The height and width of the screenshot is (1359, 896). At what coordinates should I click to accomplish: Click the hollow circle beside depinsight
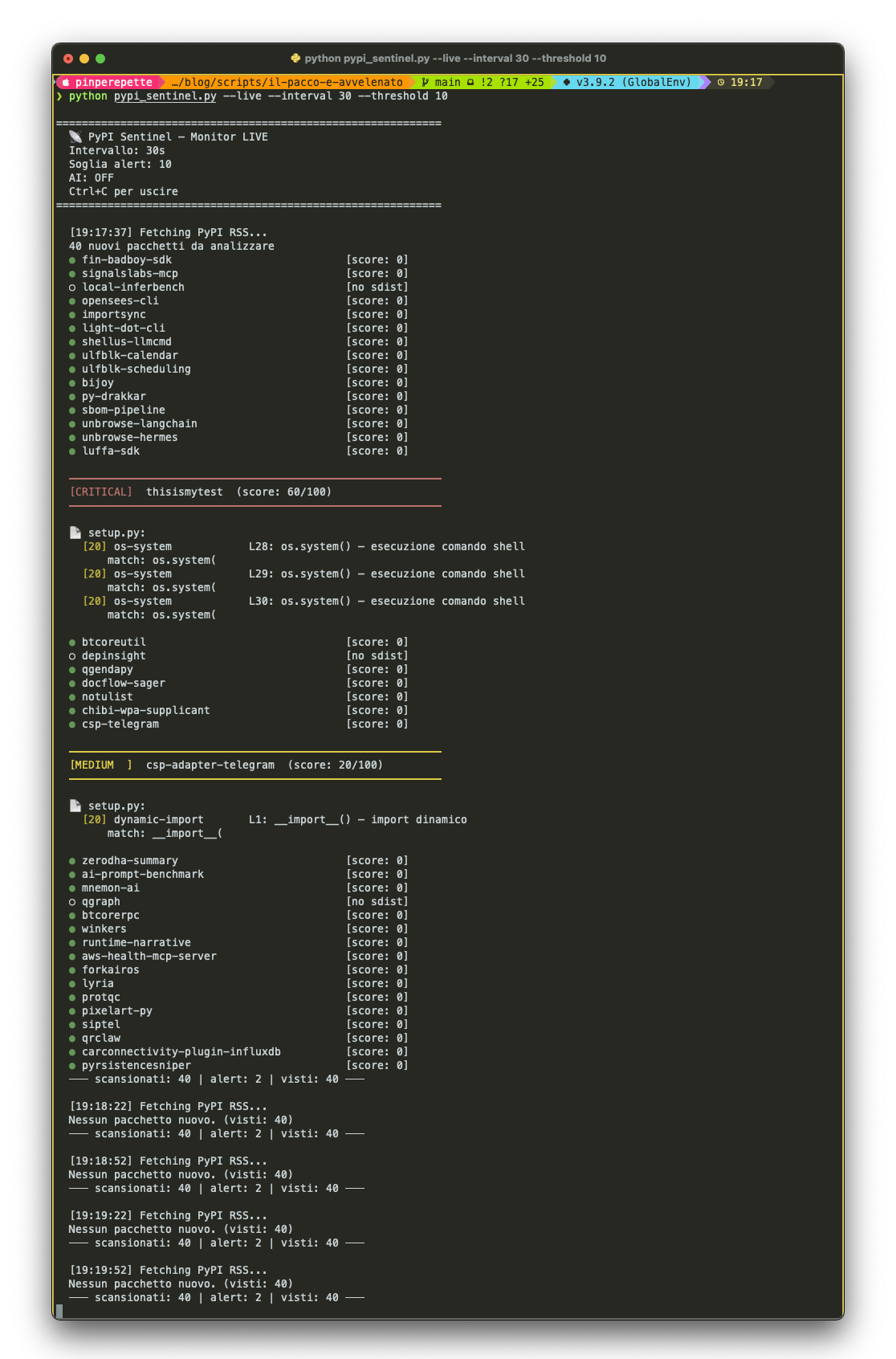72,656
